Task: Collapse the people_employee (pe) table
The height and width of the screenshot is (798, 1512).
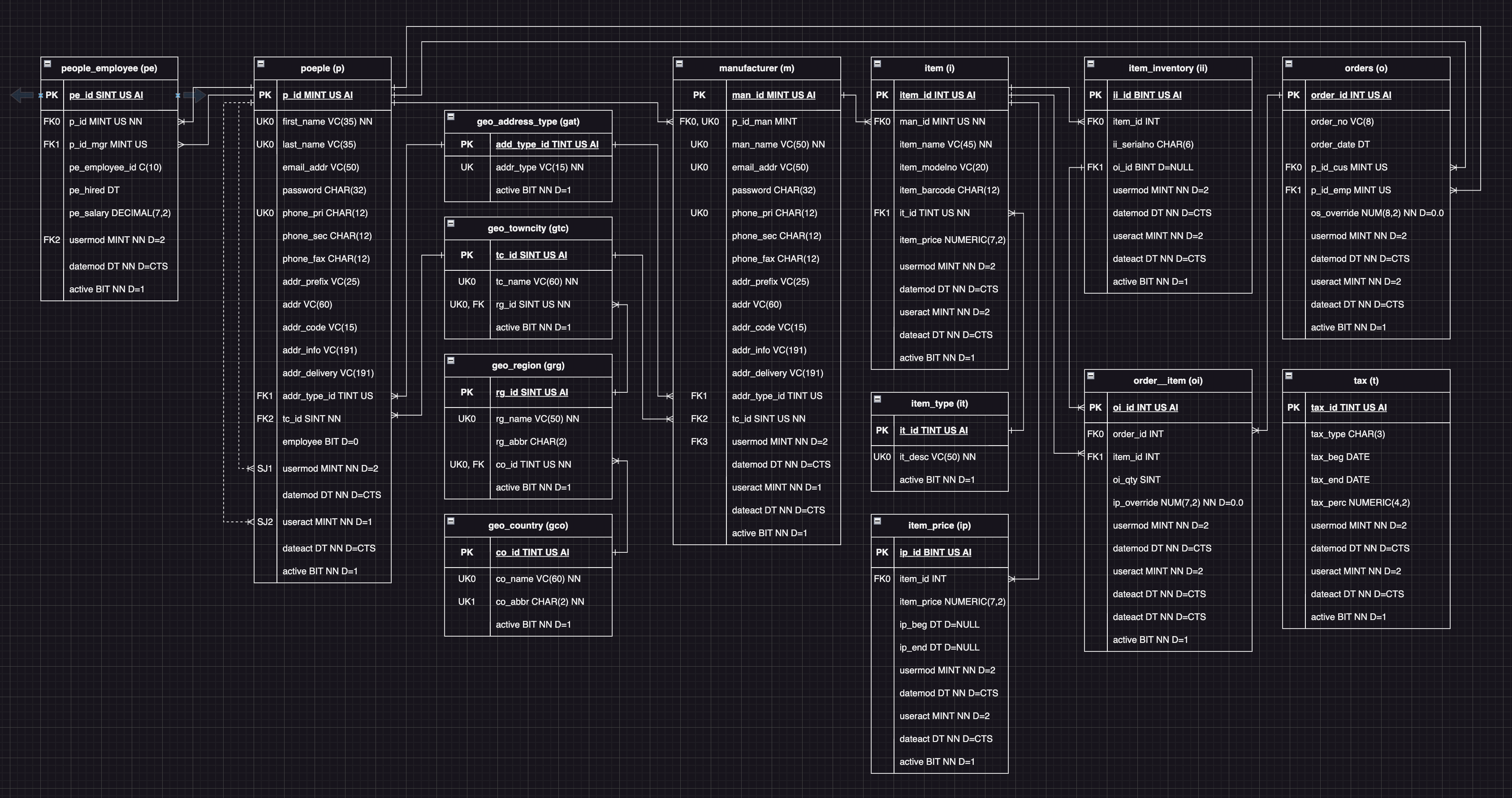Action: pos(48,64)
